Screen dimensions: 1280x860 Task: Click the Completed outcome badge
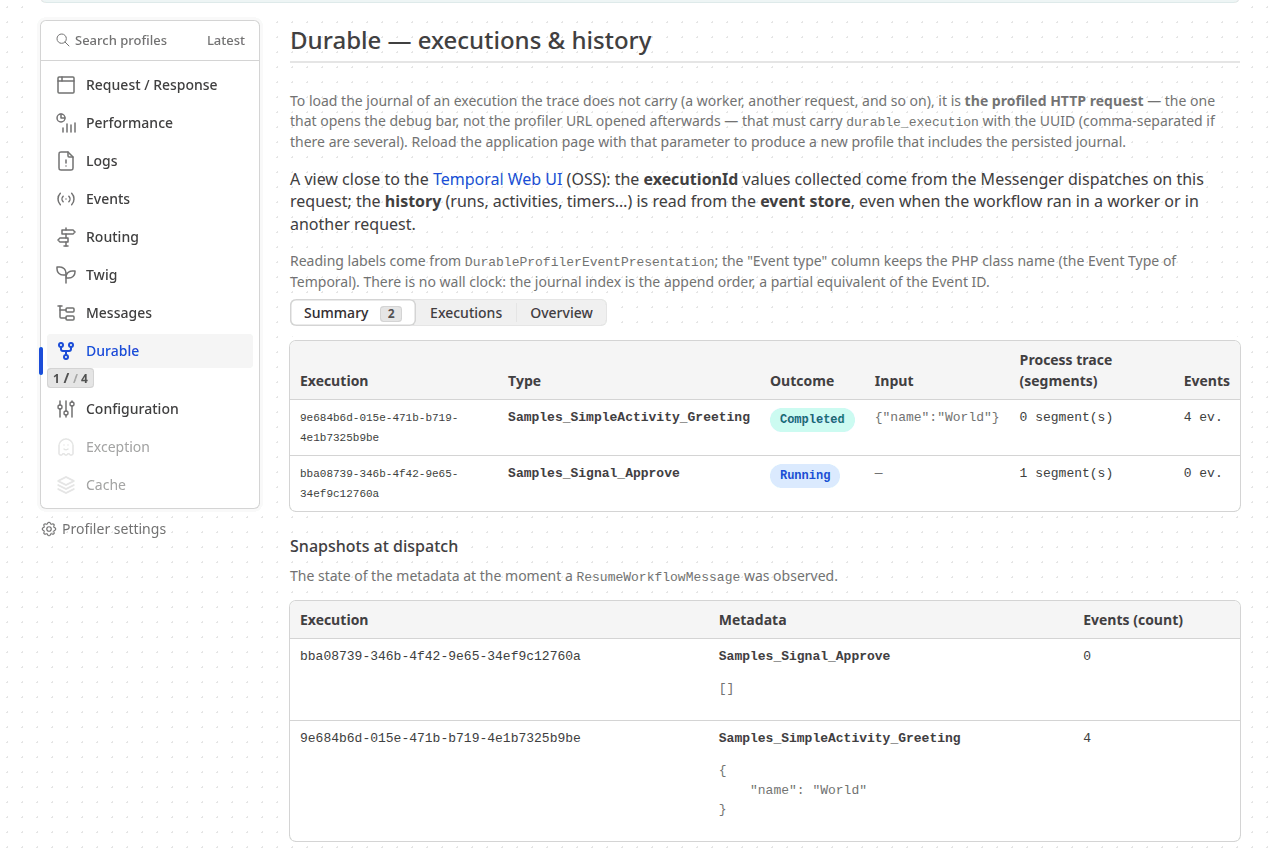click(x=812, y=419)
